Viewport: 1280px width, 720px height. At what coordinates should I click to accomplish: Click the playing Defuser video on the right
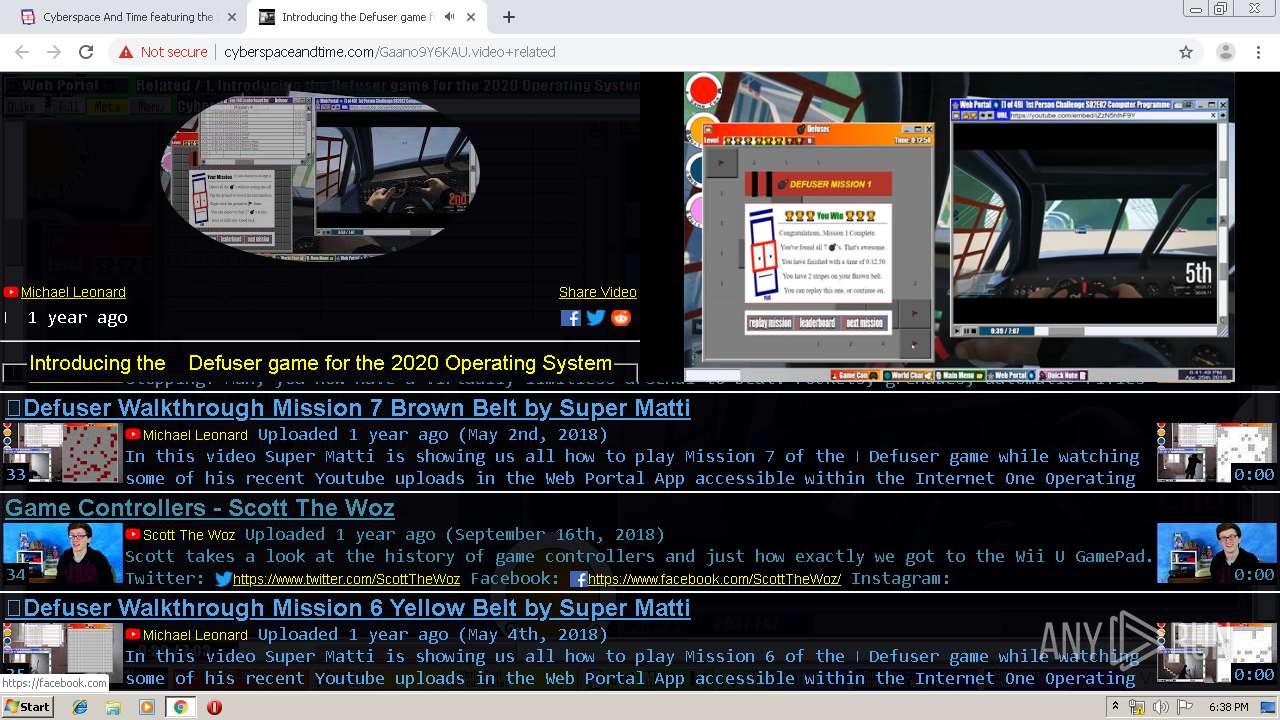pyautogui.click(x=959, y=227)
